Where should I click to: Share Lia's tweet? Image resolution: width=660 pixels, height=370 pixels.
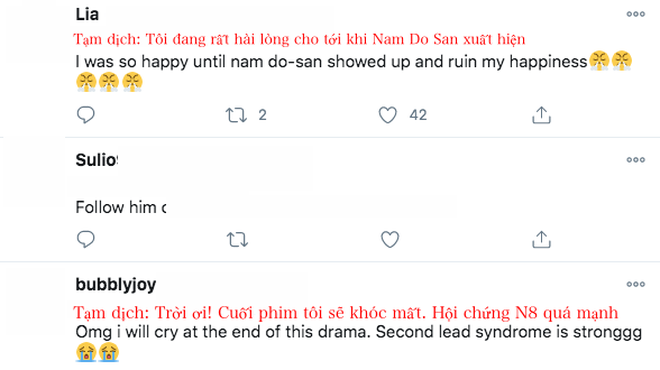541,115
